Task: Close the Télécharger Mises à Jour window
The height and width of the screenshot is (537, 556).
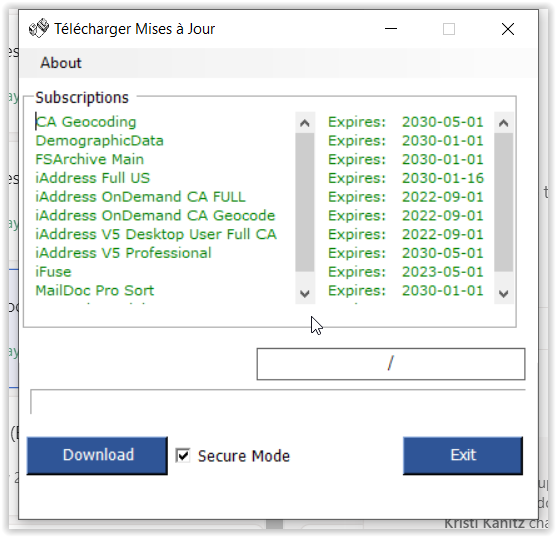Action: pyautogui.click(x=508, y=29)
